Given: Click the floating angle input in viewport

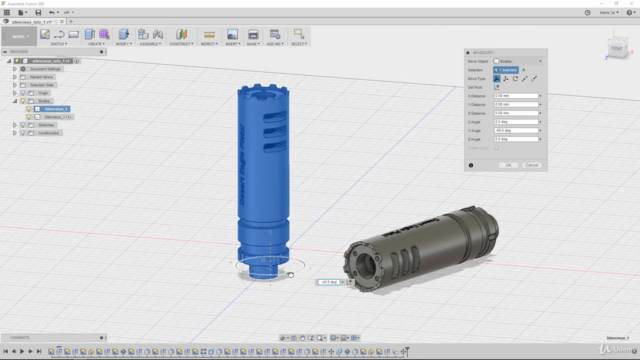Looking at the screenshot, I should pyautogui.click(x=329, y=282).
